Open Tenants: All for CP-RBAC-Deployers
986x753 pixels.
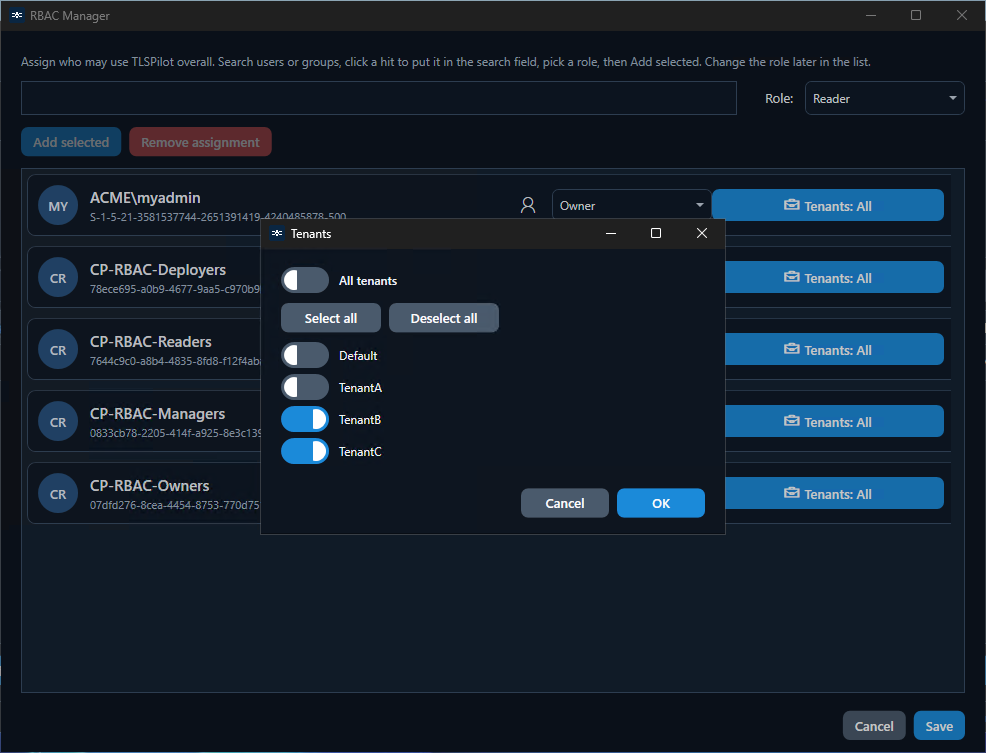tap(834, 277)
